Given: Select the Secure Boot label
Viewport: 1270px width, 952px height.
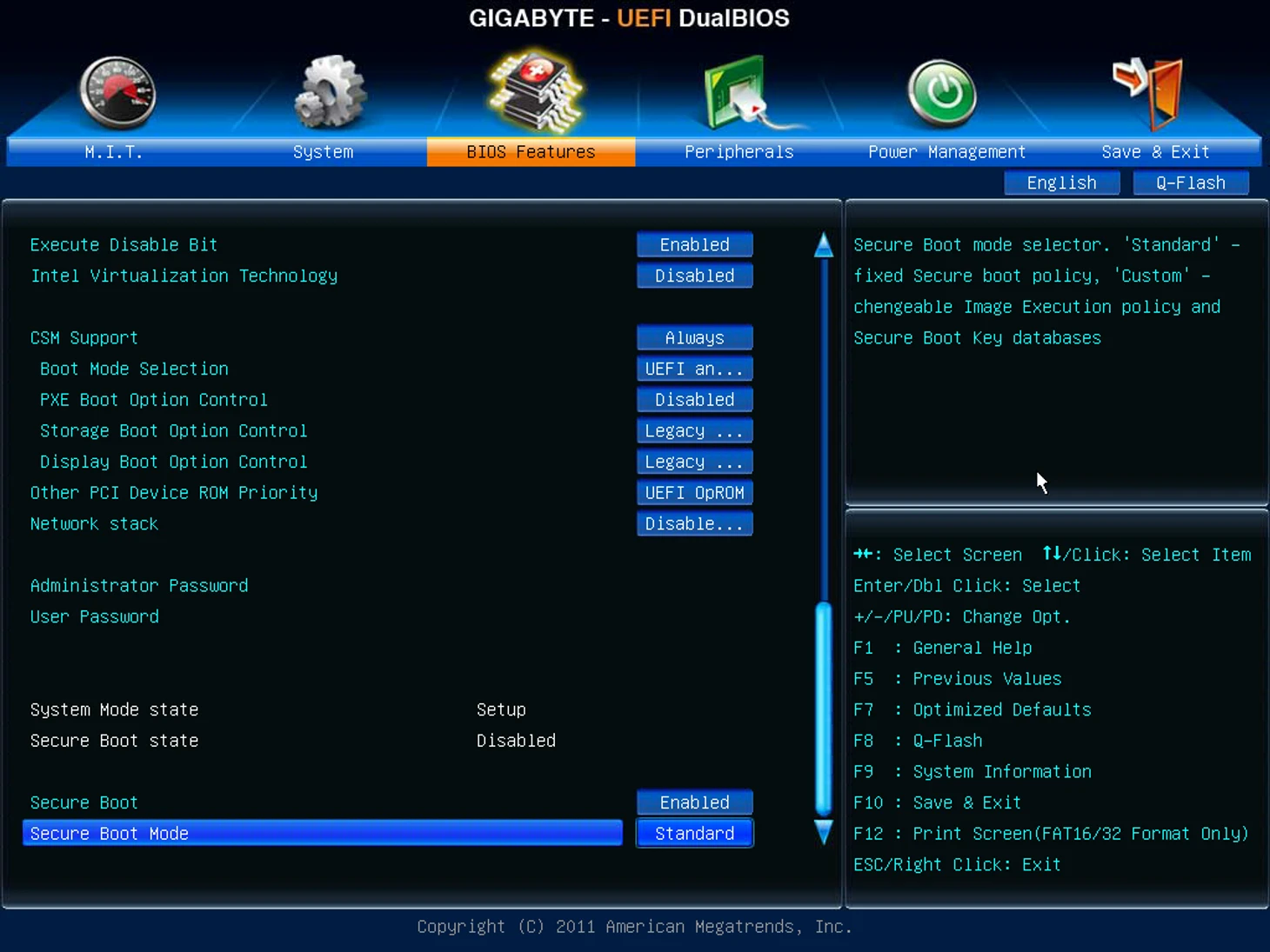Looking at the screenshot, I should coord(84,802).
